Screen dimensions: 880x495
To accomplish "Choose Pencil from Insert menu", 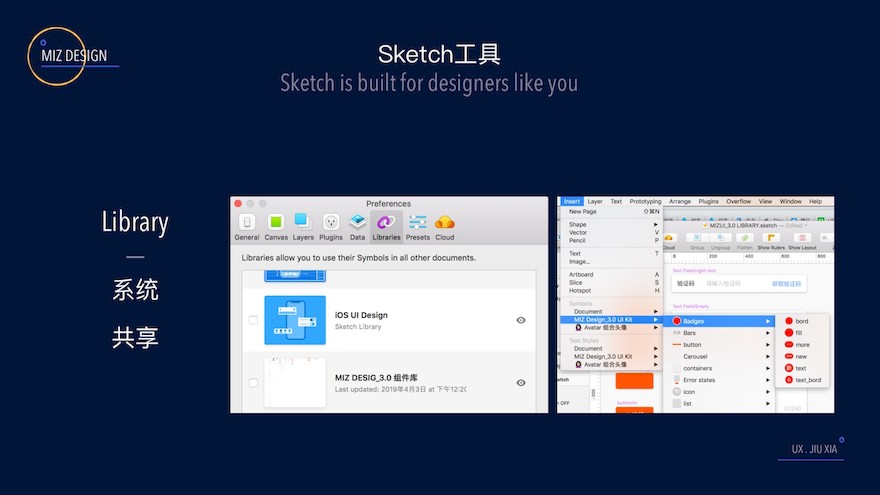I will (612, 240).
